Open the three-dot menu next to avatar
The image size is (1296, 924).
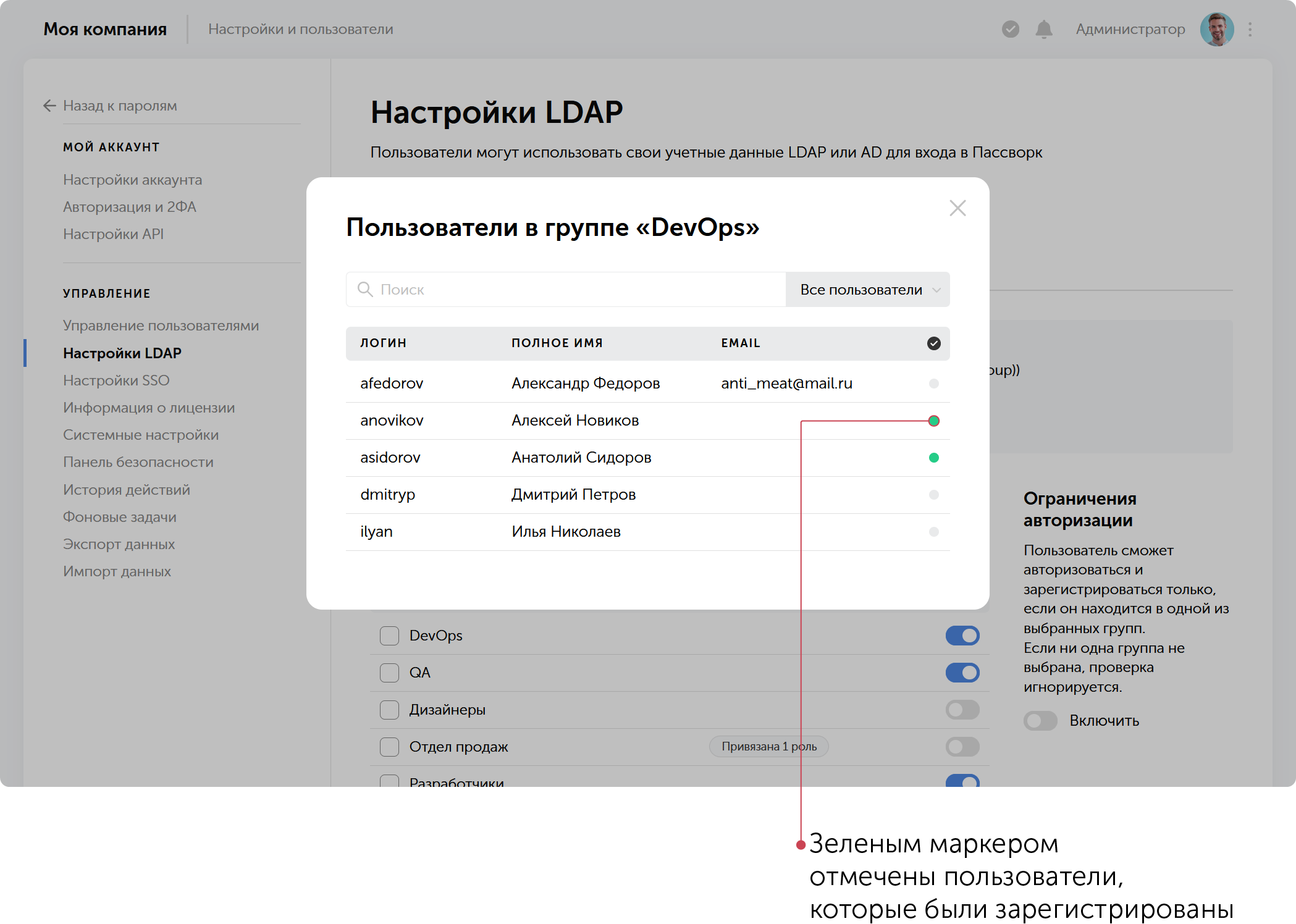click(x=1250, y=28)
